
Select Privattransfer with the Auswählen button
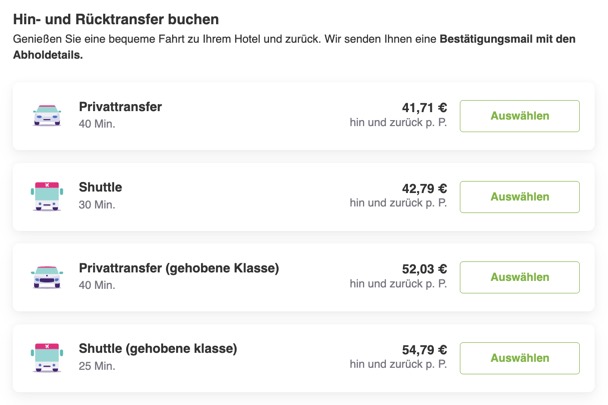520,116
